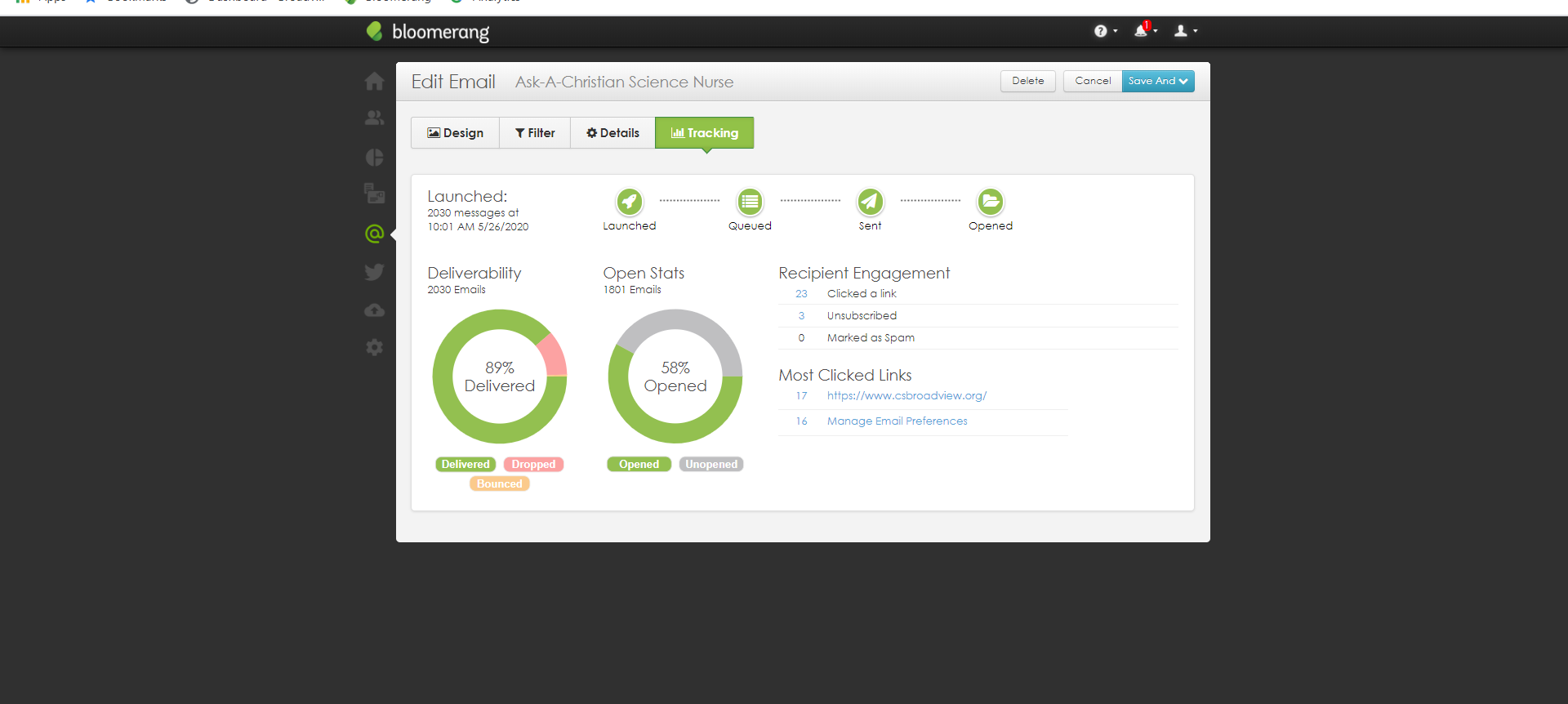Open the Reports pie chart icon
The width and height of the screenshot is (1568, 704).
tap(374, 158)
